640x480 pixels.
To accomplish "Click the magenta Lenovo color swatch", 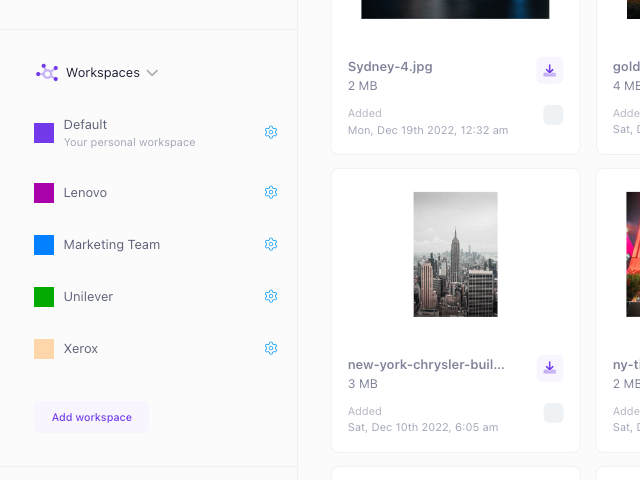I will pos(44,193).
